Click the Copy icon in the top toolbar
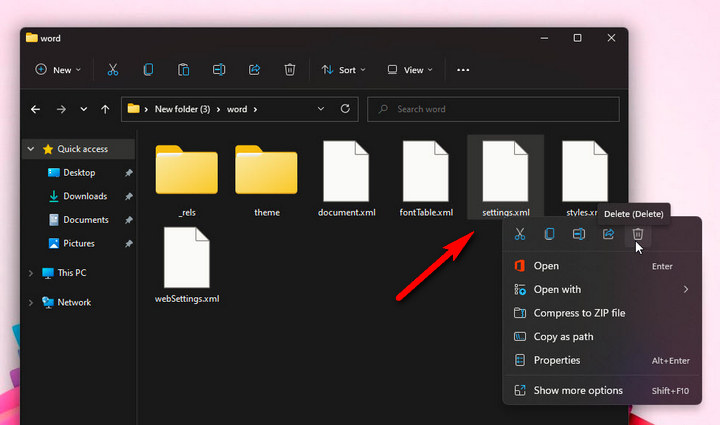Image resolution: width=720 pixels, height=425 pixels. pyautogui.click(x=148, y=70)
